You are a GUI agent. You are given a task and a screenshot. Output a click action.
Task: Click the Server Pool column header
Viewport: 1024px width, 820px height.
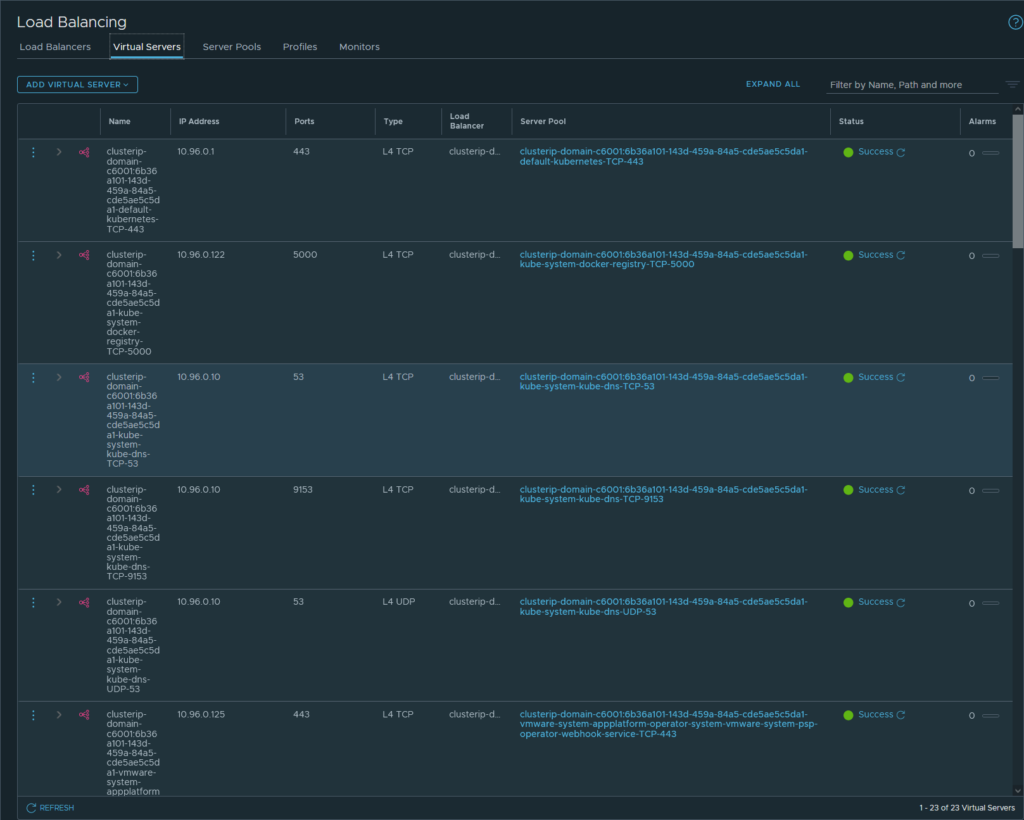coord(543,121)
